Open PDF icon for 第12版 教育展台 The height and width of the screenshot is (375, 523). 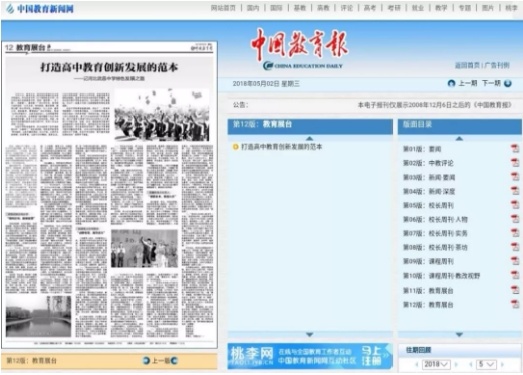(x=515, y=304)
